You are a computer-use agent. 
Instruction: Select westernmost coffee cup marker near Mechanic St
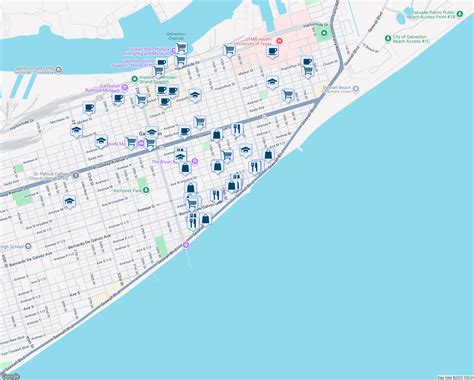pyautogui.click(x=89, y=108)
